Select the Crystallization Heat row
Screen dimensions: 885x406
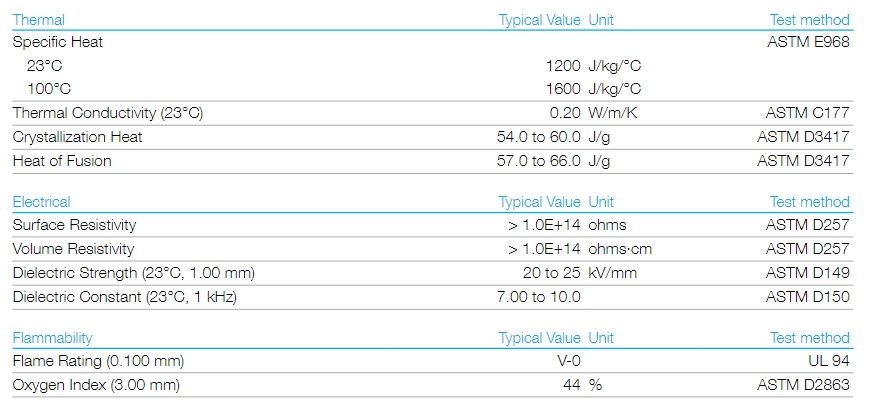[x=432, y=137]
